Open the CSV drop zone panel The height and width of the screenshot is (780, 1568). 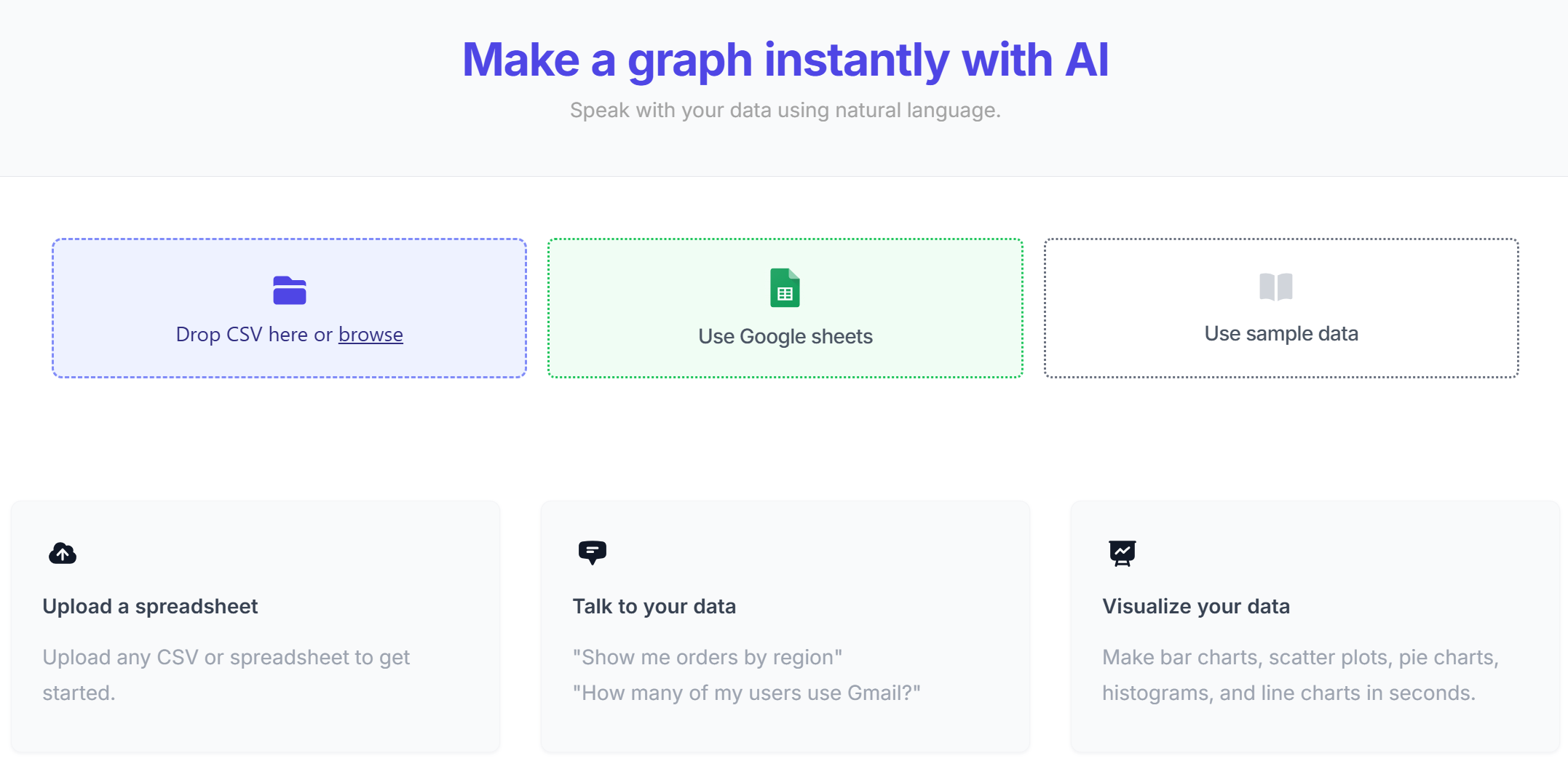click(289, 308)
